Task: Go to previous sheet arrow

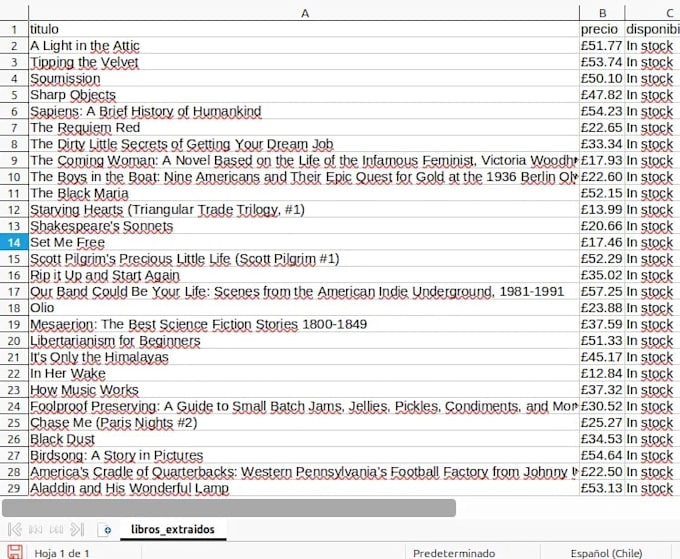Action: point(35,530)
